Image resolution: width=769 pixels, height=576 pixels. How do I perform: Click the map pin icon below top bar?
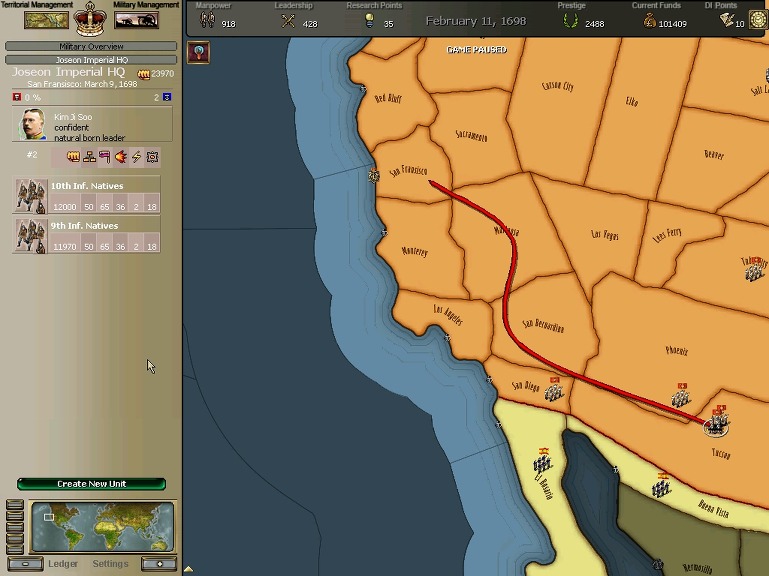198,53
